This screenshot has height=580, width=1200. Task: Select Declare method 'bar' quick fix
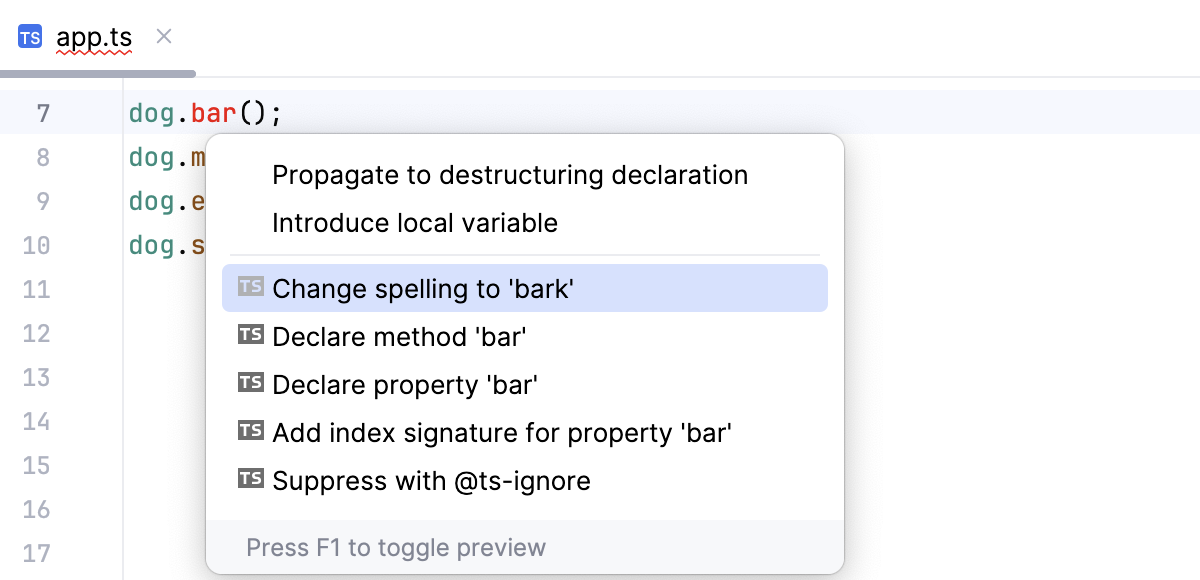[399, 337]
